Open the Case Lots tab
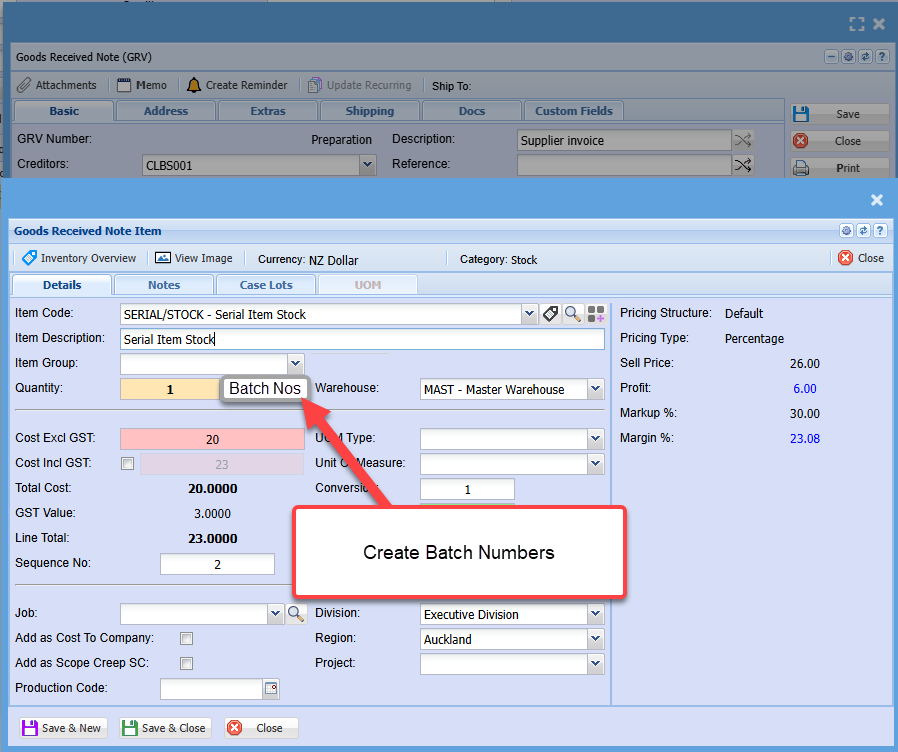The width and height of the screenshot is (898, 752). 266,285
